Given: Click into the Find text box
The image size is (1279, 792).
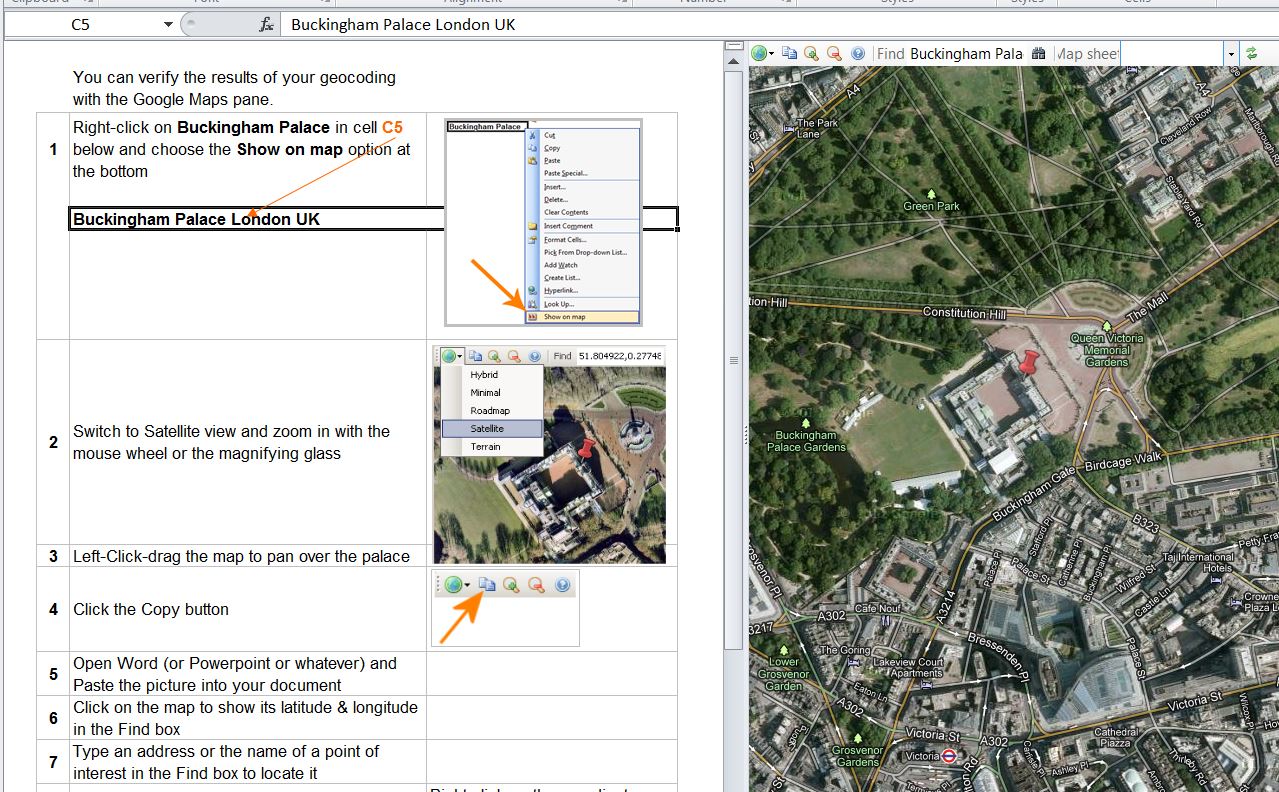Looking at the screenshot, I should 965,54.
